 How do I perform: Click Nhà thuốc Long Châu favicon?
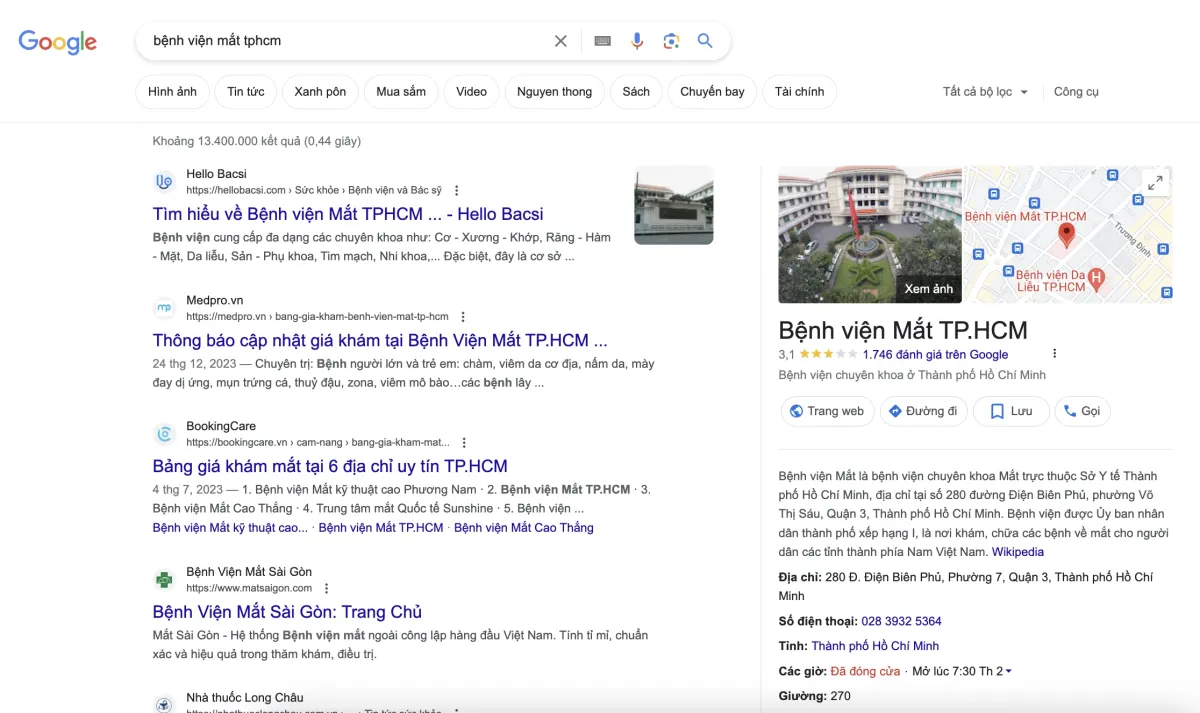point(164,704)
